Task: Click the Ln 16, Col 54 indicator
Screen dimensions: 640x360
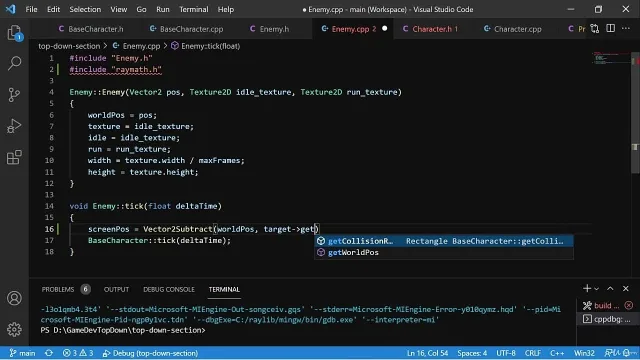Action: (427, 353)
